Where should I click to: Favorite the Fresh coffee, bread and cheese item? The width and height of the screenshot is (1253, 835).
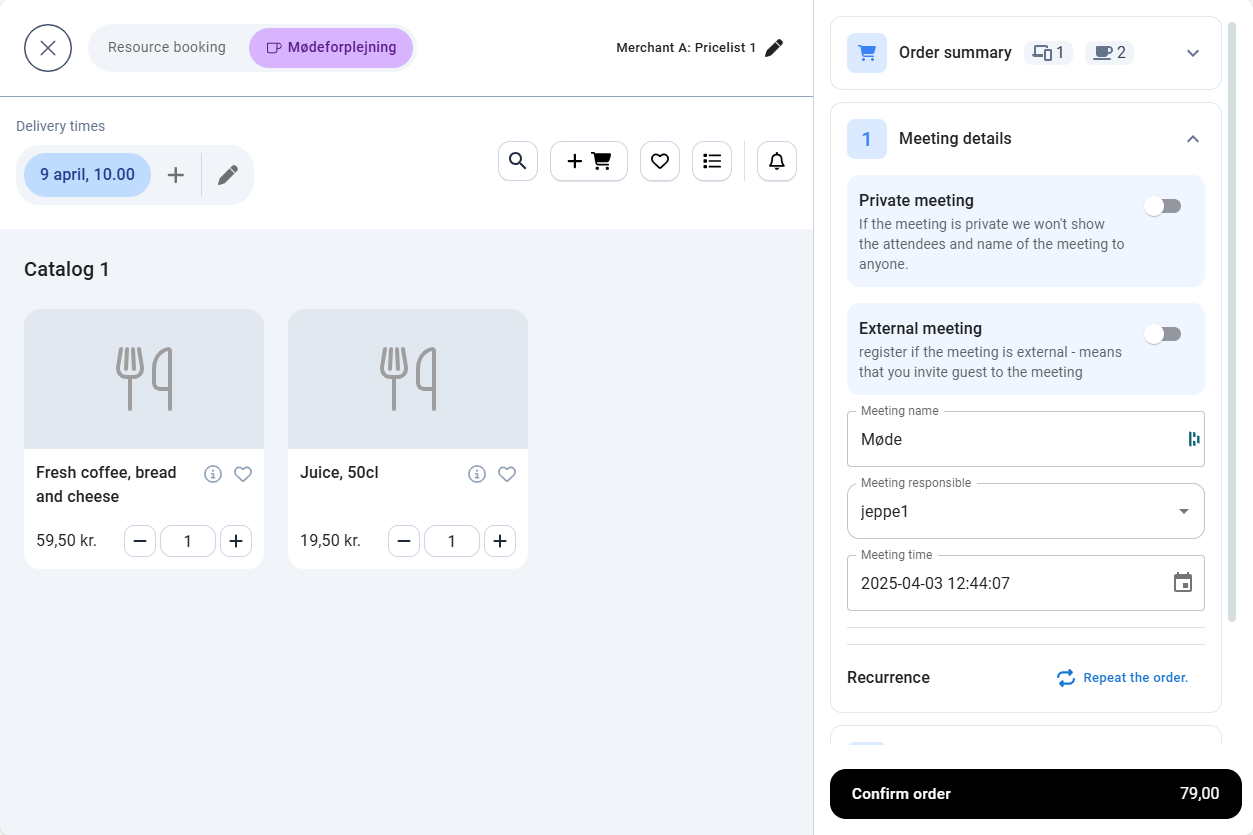[243, 474]
